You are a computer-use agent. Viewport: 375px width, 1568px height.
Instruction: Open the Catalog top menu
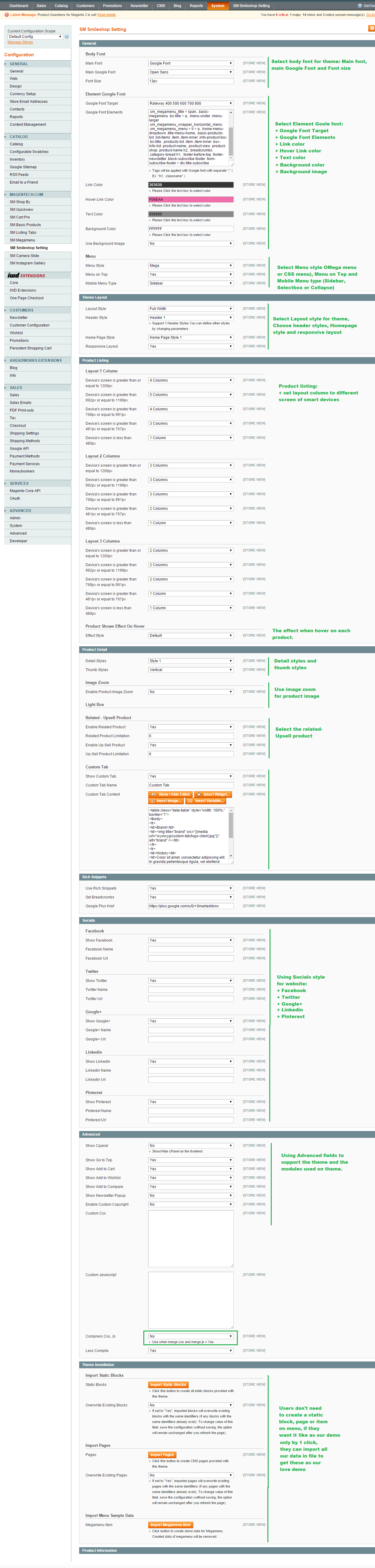tap(61, 6)
